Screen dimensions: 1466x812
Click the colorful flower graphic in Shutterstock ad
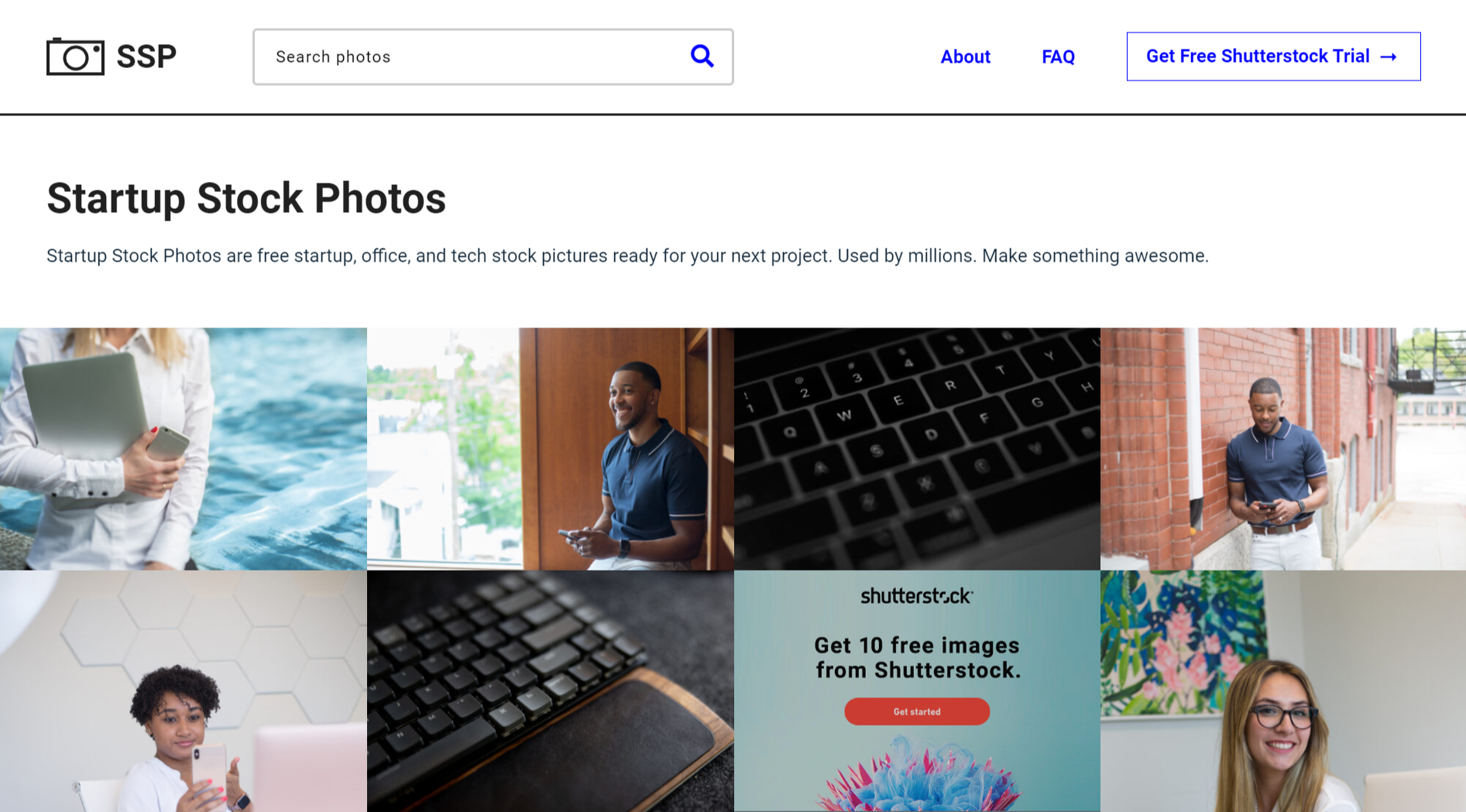(917, 774)
